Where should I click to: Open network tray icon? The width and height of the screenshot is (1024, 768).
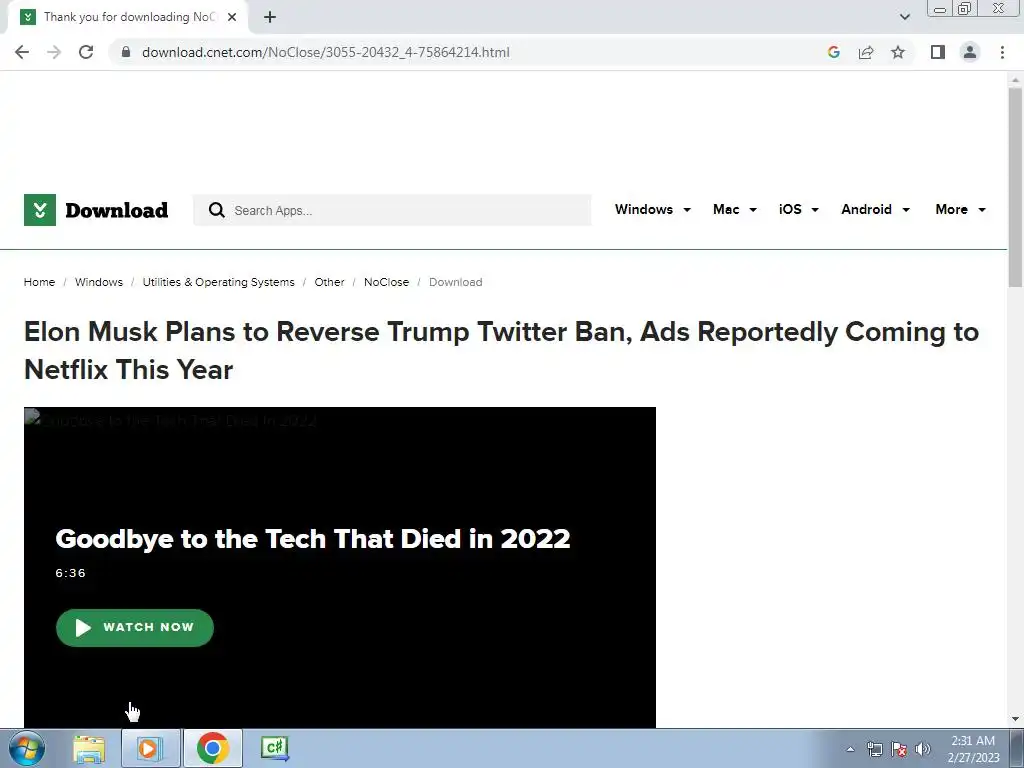874,749
